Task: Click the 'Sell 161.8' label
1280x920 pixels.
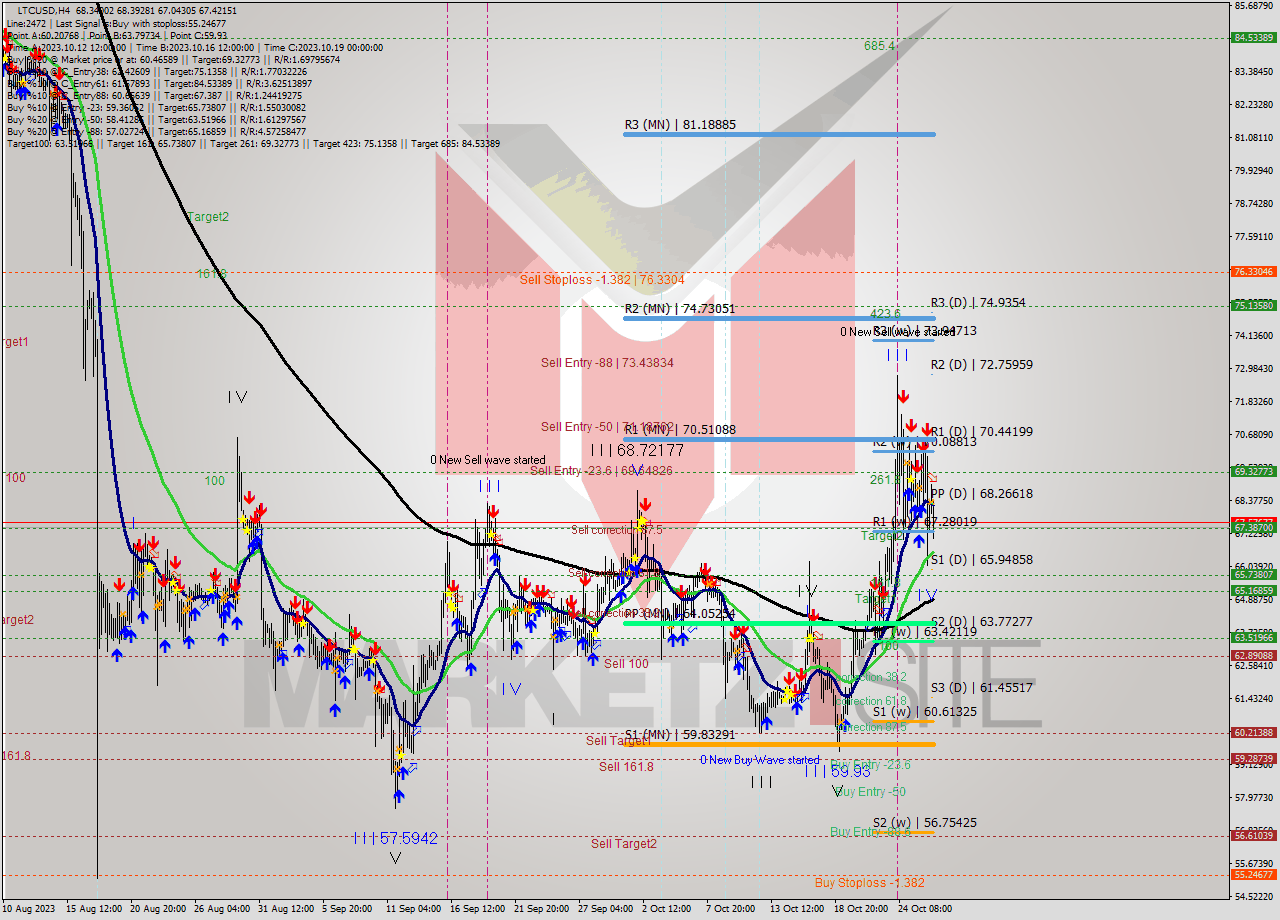Action: (x=626, y=767)
